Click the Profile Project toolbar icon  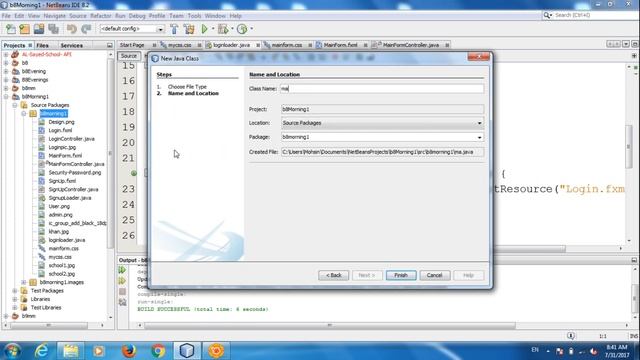tap(242, 29)
